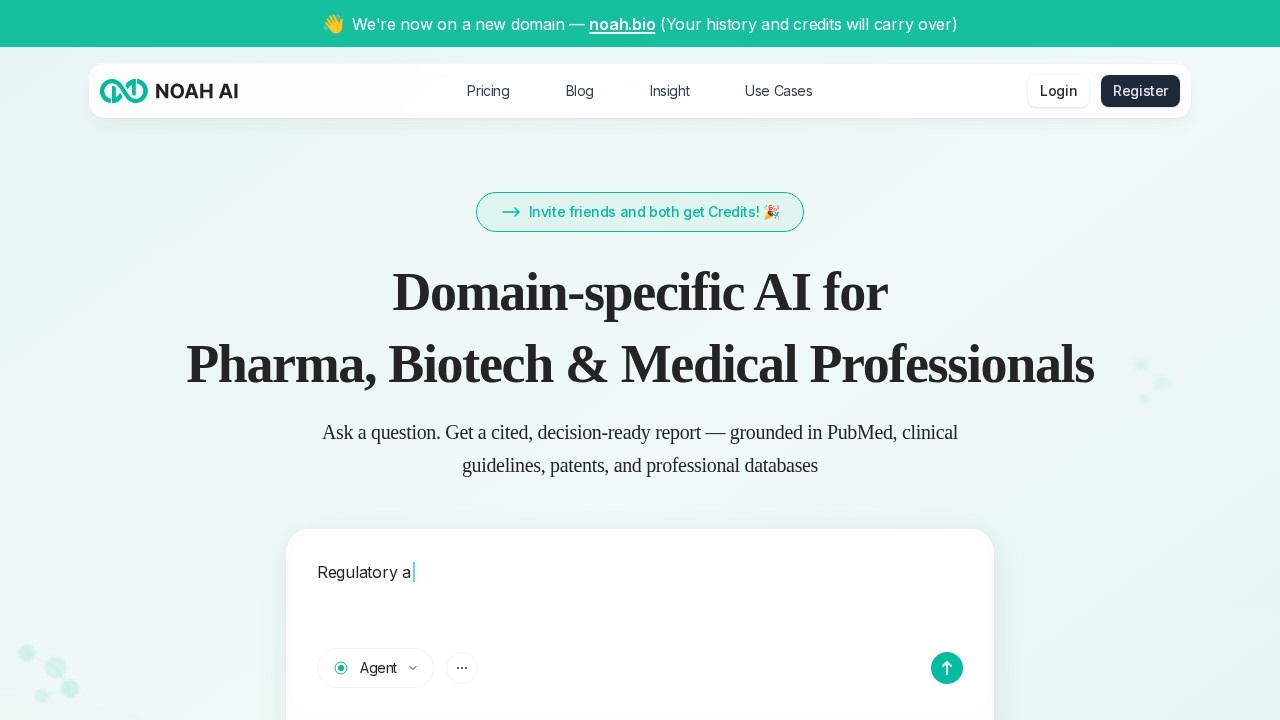This screenshot has width=1280, height=720.
Task: Click the NOAH AI infinity logo icon
Action: (x=123, y=91)
